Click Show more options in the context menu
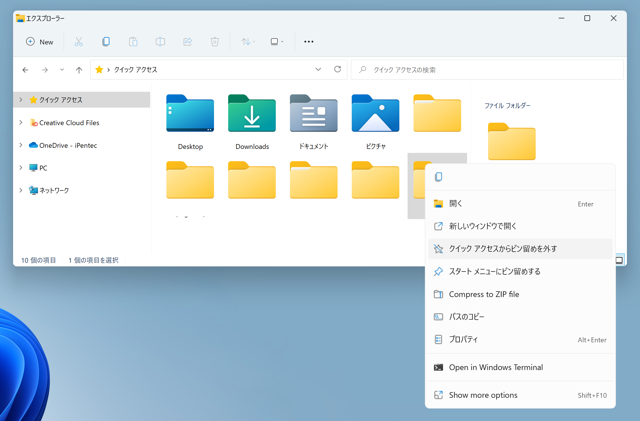The image size is (640, 421). [x=483, y=395]
